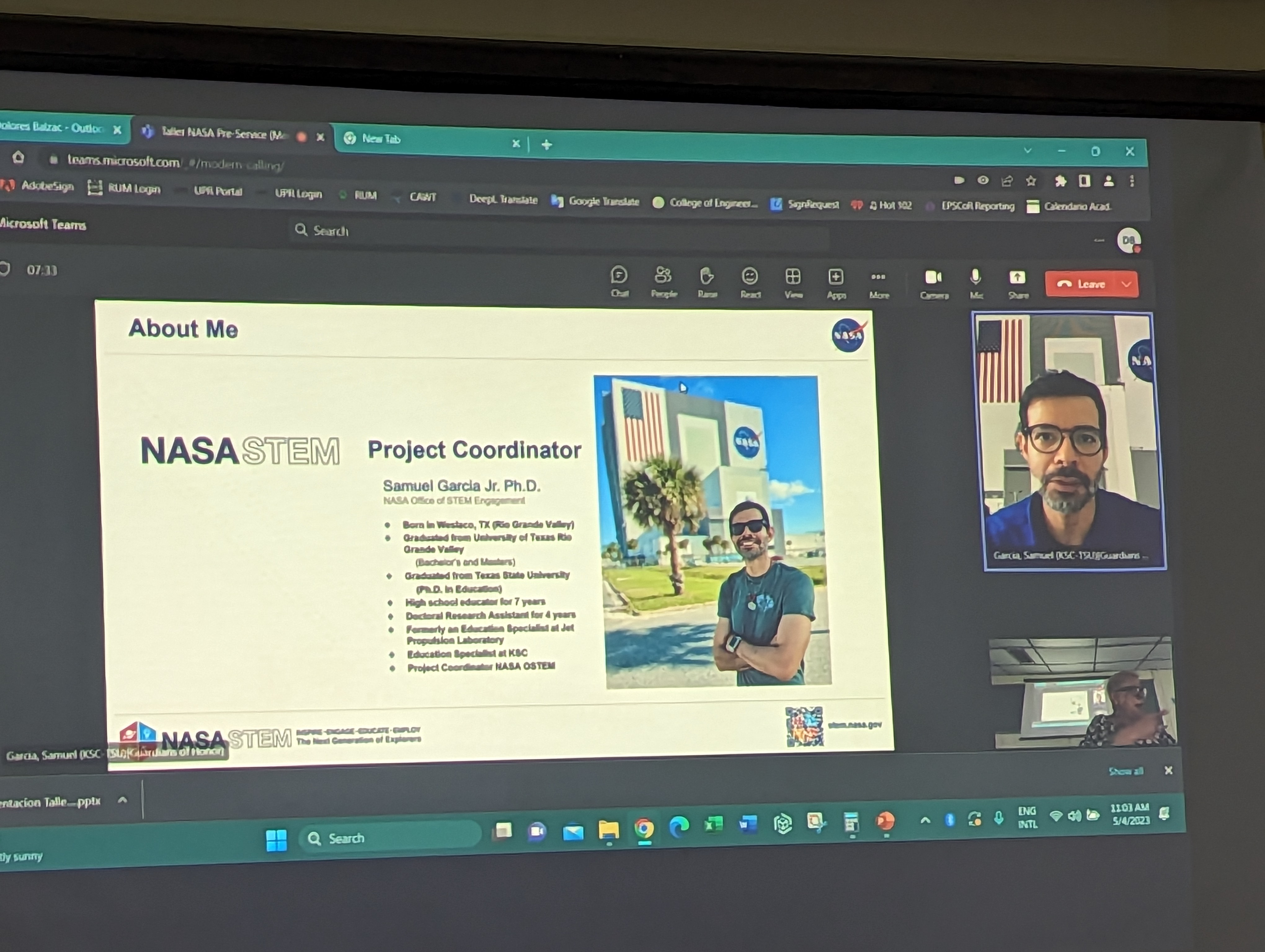This screenshot has height=952, width=1265.
Task: Open the RUM Login bookmark
Action: click(x=125, y=188)
